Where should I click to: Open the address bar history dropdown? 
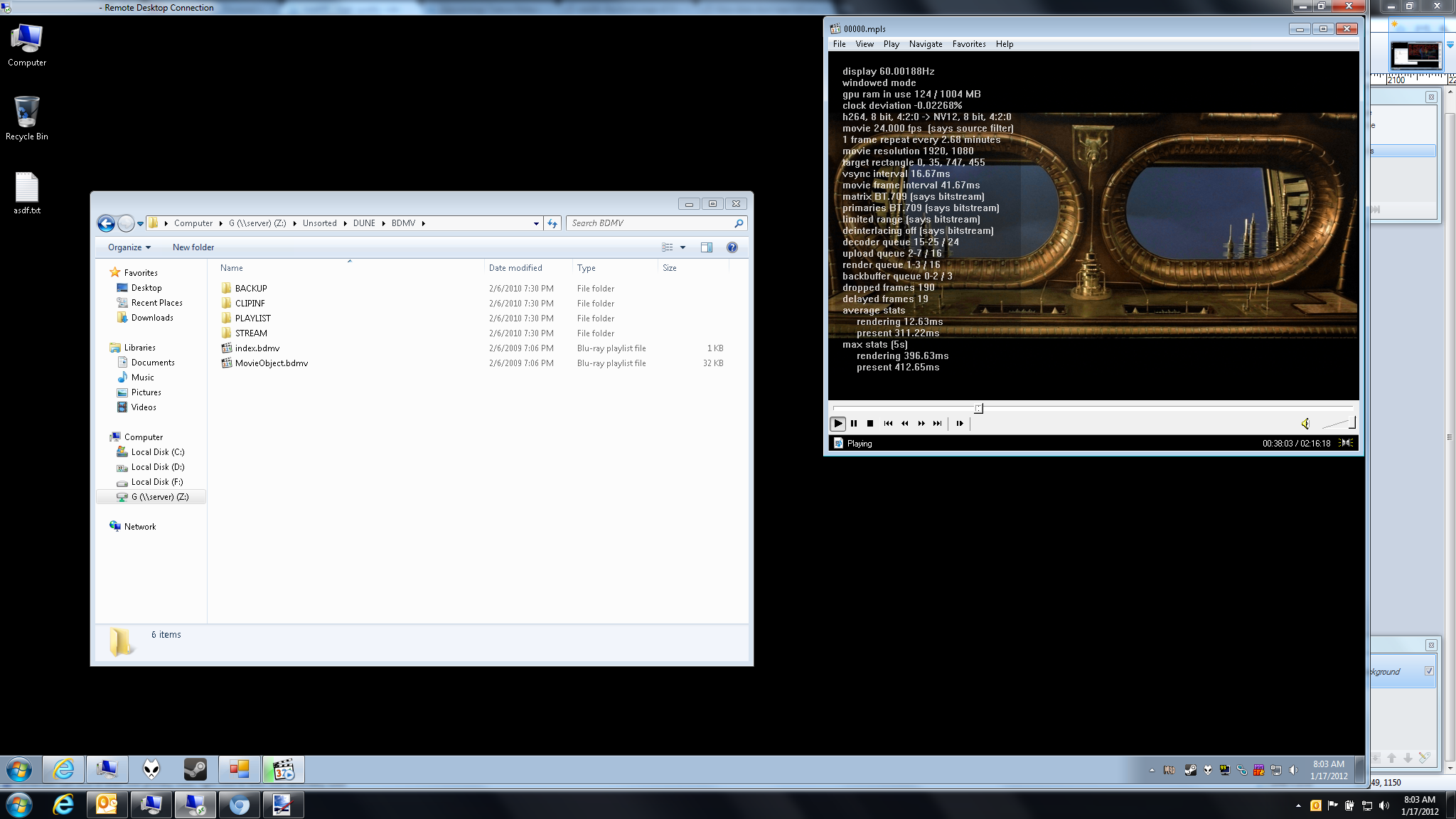coord(536,223)
